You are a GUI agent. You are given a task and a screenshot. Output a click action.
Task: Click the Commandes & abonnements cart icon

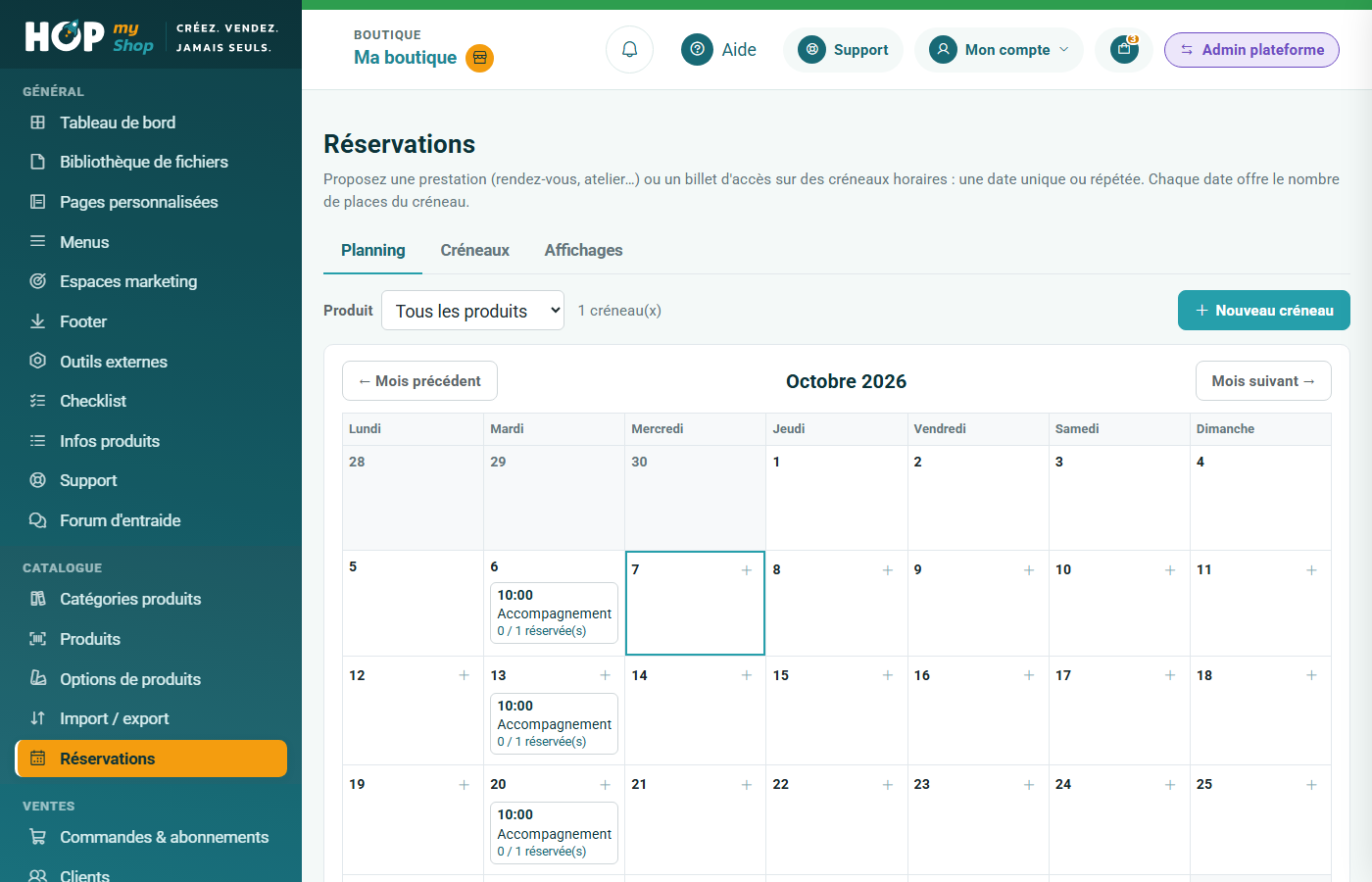[x=38, y=837]
